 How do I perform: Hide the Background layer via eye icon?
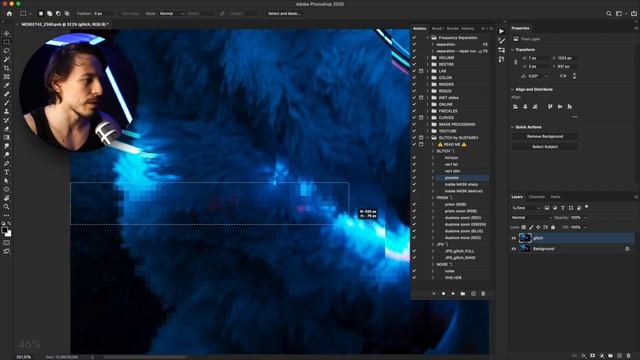click(x=514, y=249)
